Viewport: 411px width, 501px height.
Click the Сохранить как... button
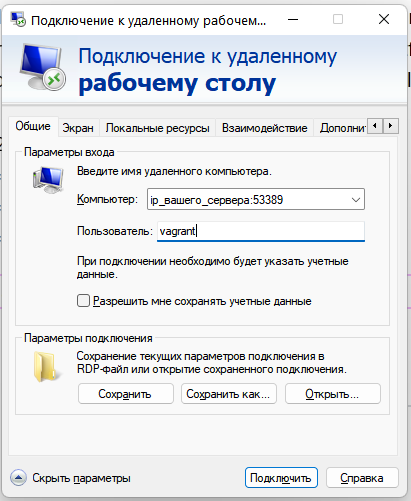(x=229, y=394)
